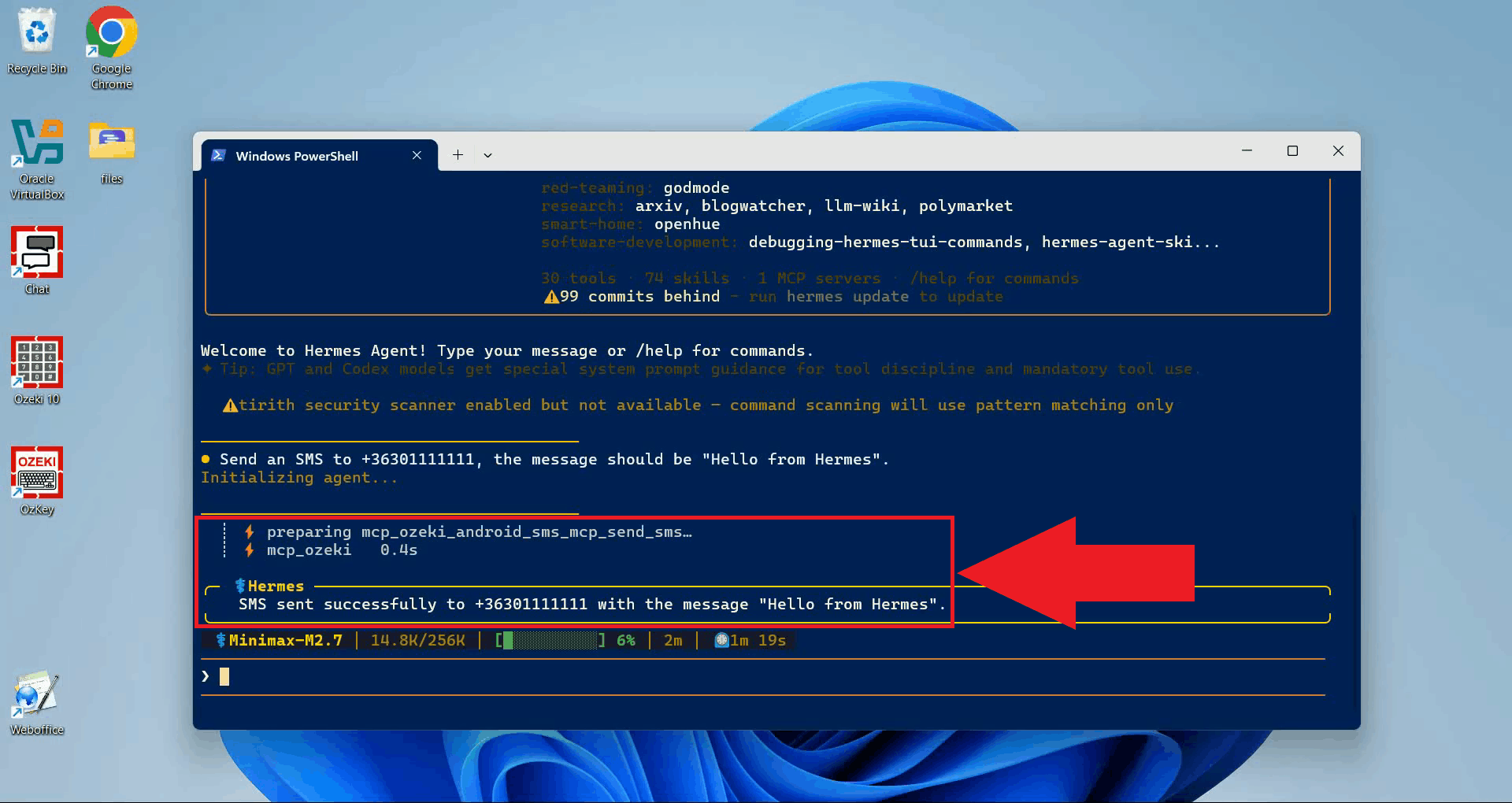
Task: Open the Recycle Bin desktop icon
Action: coord(37,41)
